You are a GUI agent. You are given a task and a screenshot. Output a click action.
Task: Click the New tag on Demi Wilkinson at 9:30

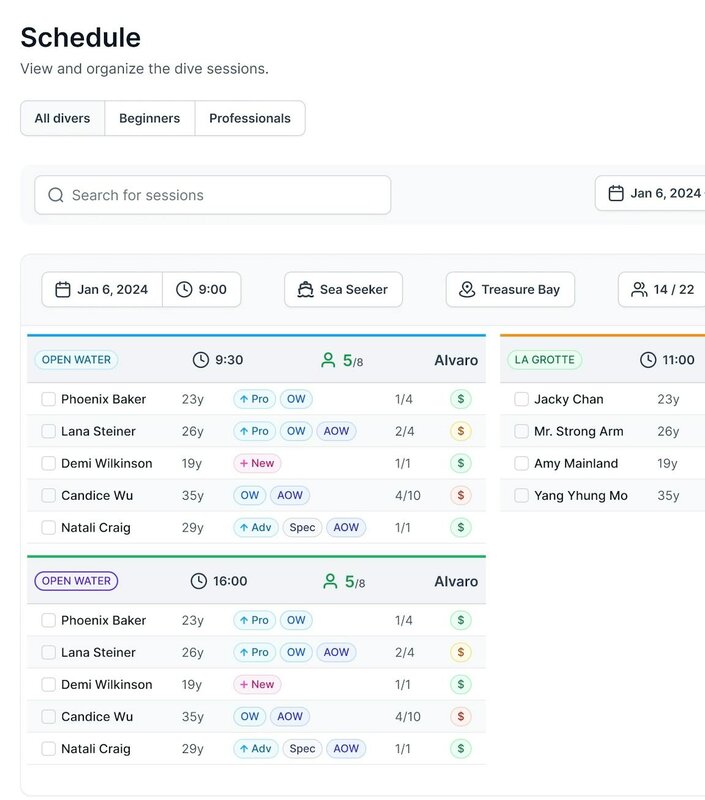257,463
